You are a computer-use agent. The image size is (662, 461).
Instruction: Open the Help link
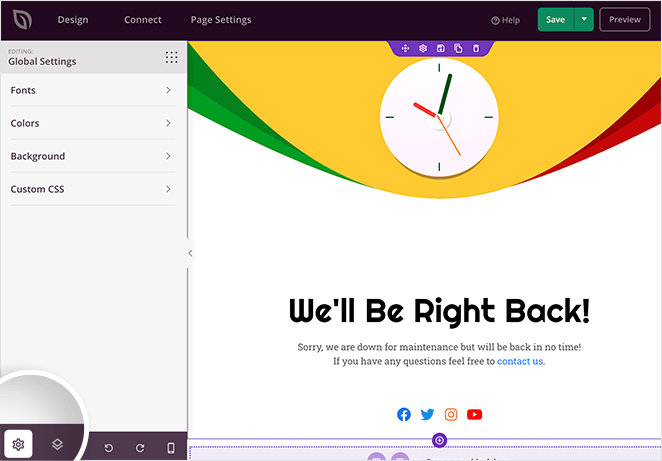[505, 20]
